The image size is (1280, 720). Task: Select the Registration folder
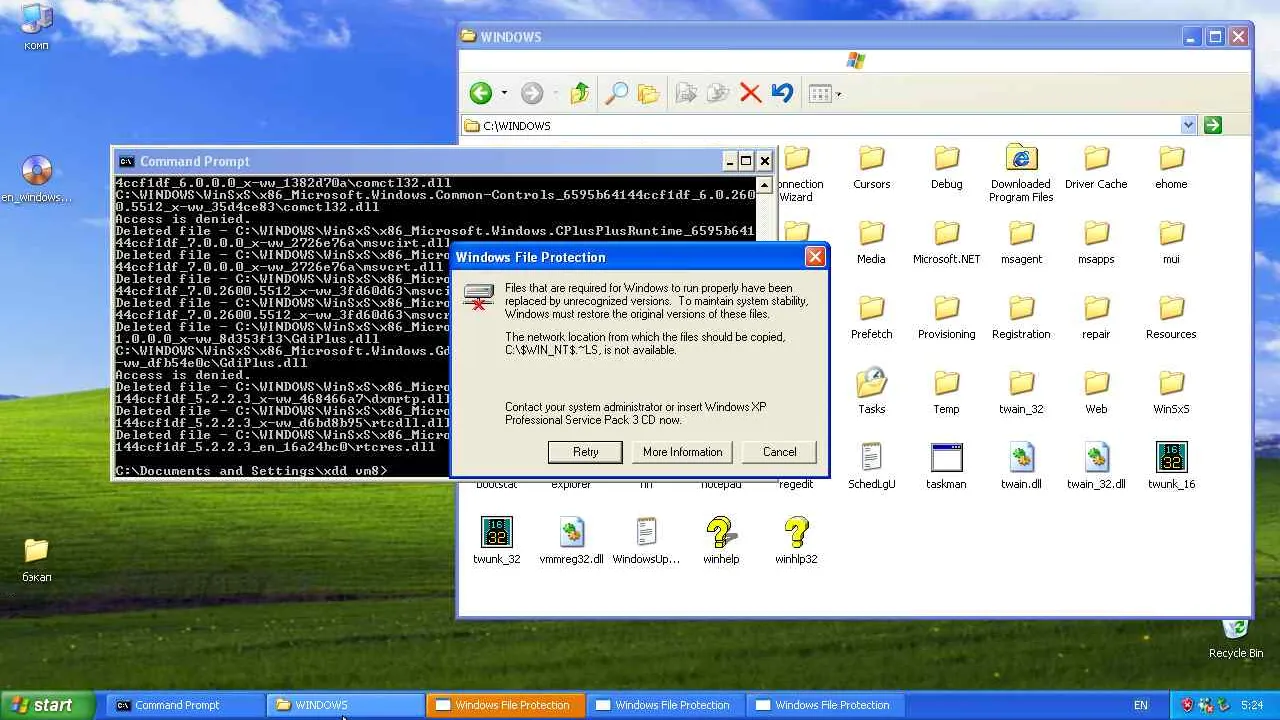click(x=1021, y=317)
